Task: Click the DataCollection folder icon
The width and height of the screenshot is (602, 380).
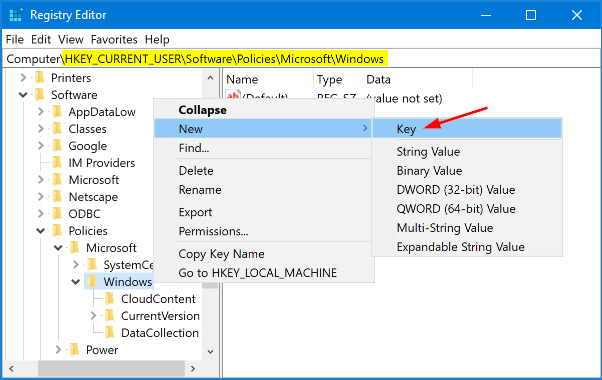Action: click(110, 332)
